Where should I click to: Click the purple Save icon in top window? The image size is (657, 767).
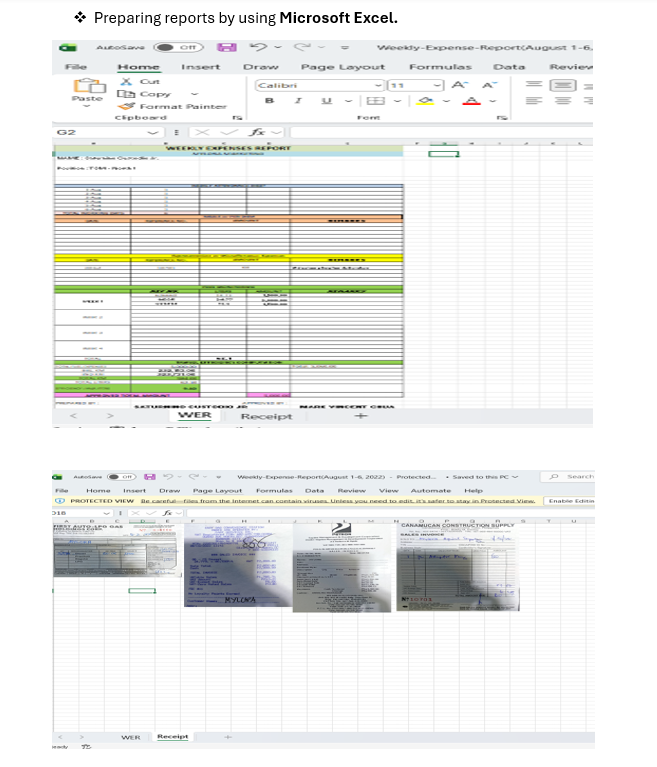coord(227,47)
